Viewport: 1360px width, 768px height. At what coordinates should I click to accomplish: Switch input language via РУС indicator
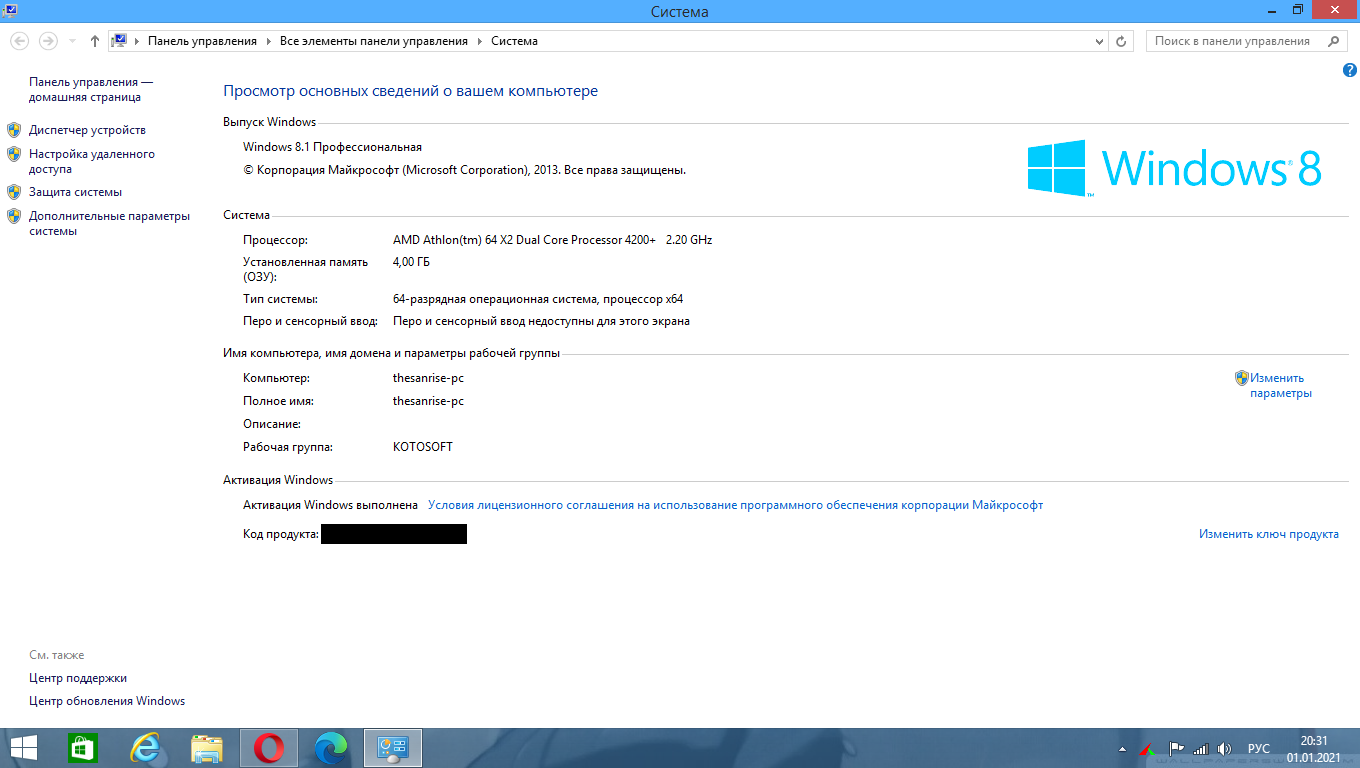tap(1258, 749)
